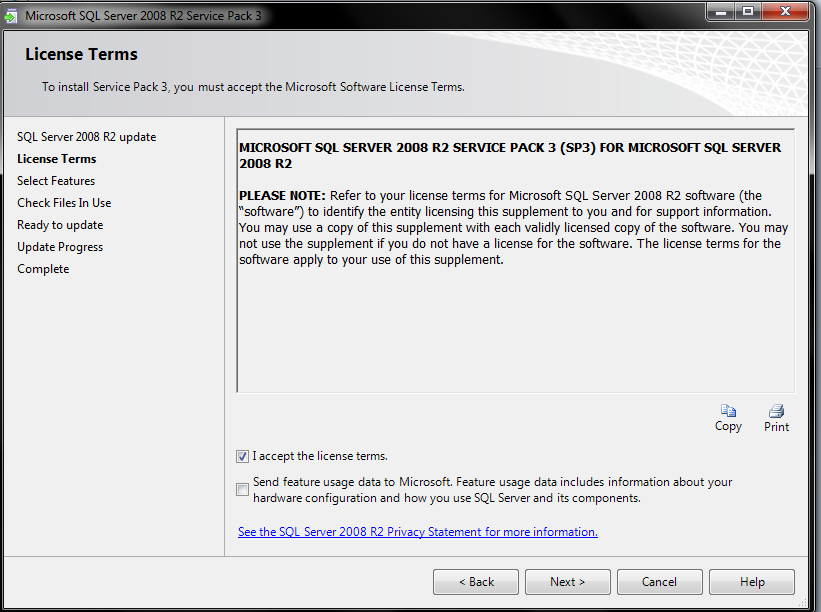Select the Select Features step
Screen dimensions: 821x612
(x=56, y=181)
